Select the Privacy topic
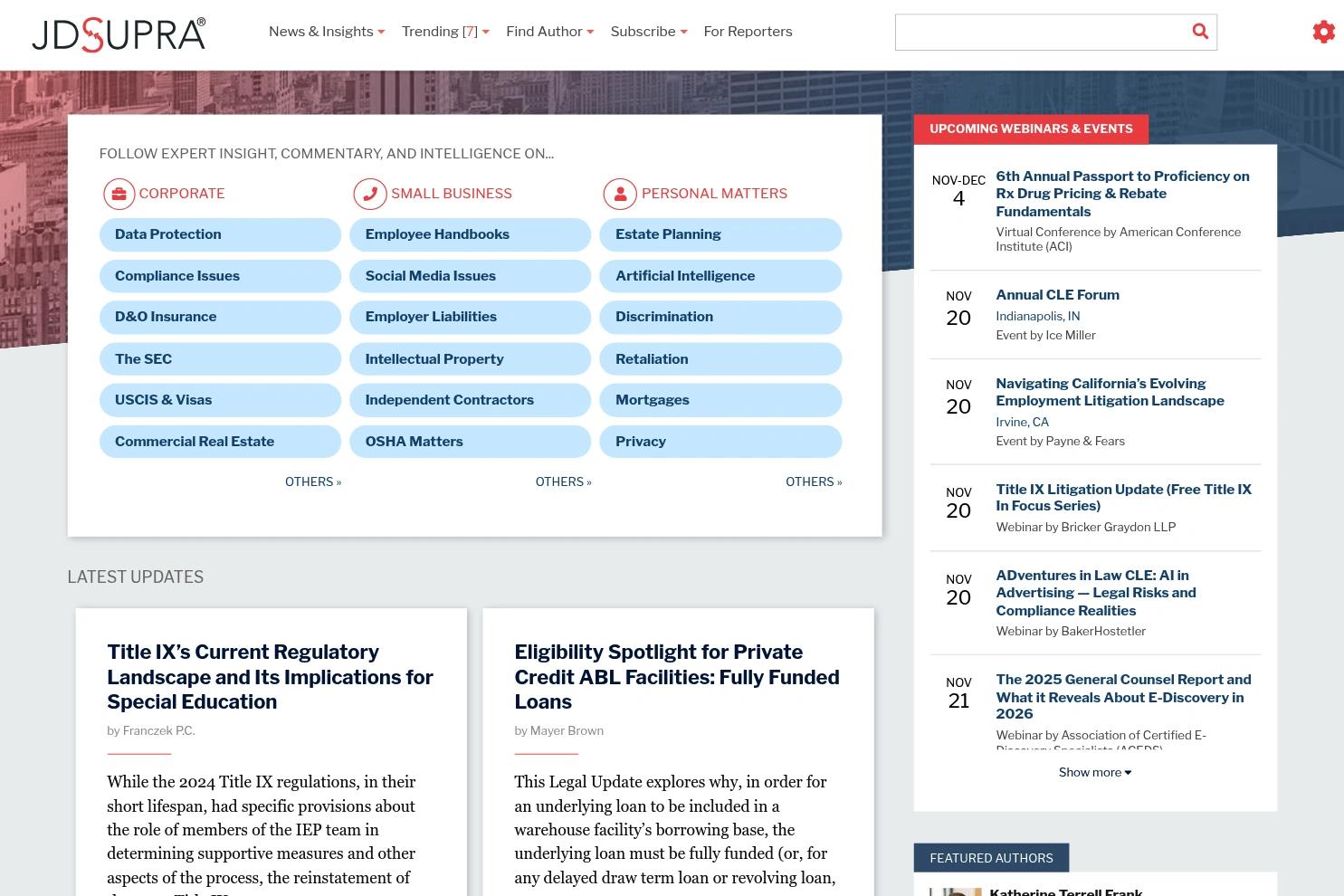1344x896 pixels. click(720, 442)
